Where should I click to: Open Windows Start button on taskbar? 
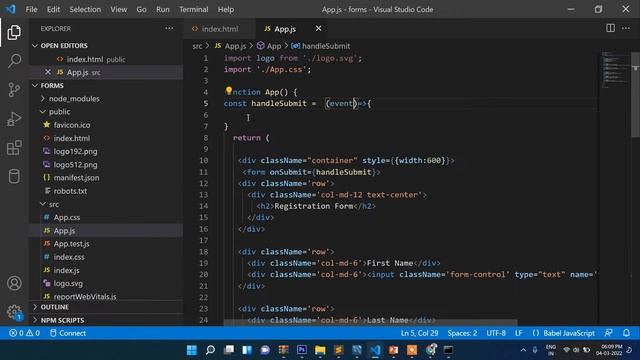[x=191, y=350]
